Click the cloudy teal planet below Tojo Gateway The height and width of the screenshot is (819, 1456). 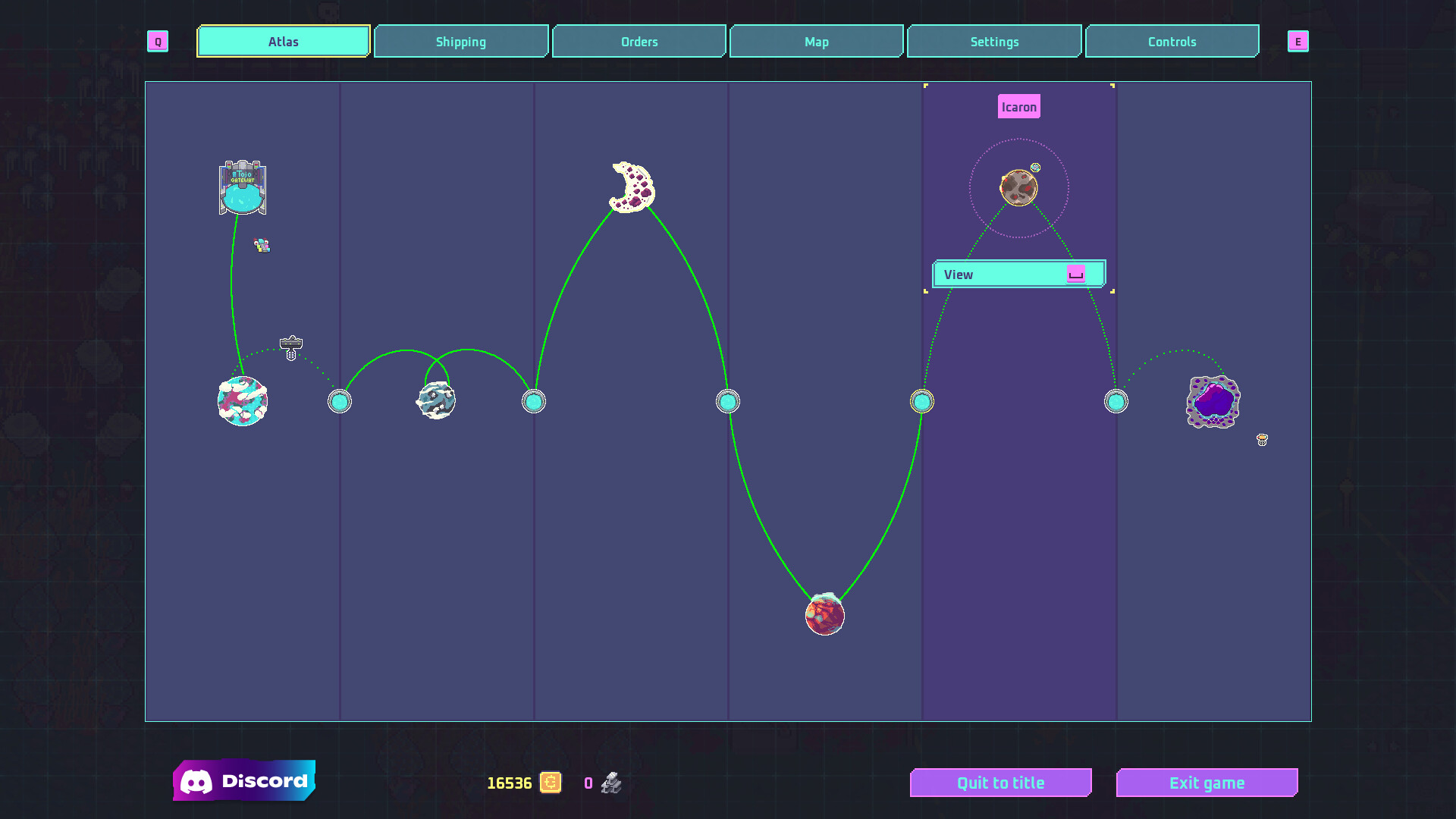[243, 401]
